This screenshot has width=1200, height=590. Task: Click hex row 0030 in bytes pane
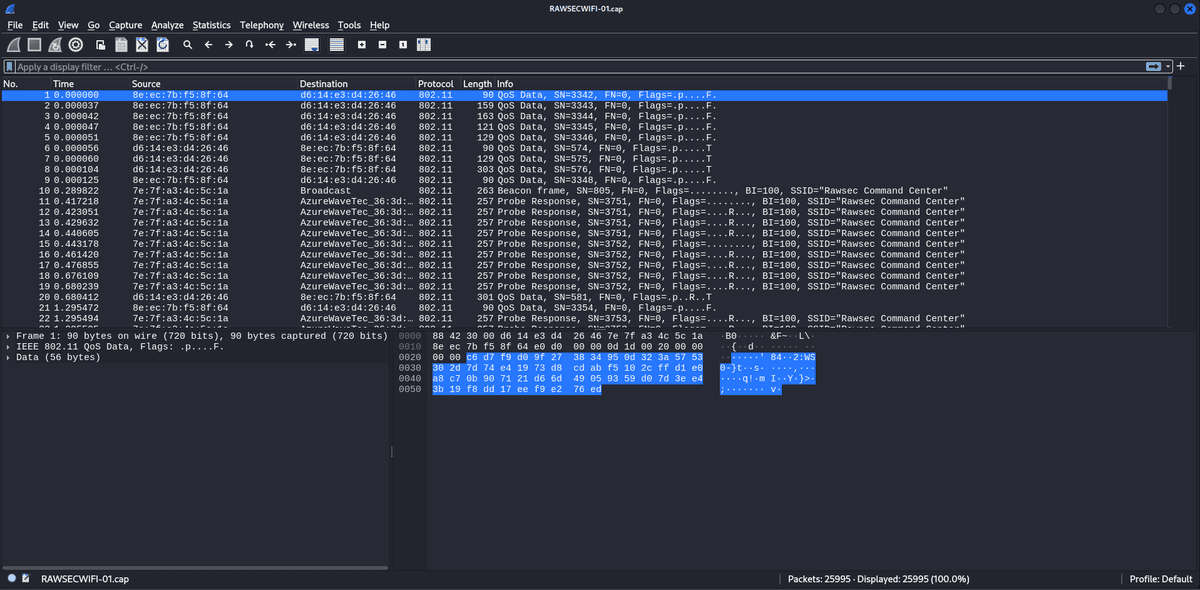[568, 368]
